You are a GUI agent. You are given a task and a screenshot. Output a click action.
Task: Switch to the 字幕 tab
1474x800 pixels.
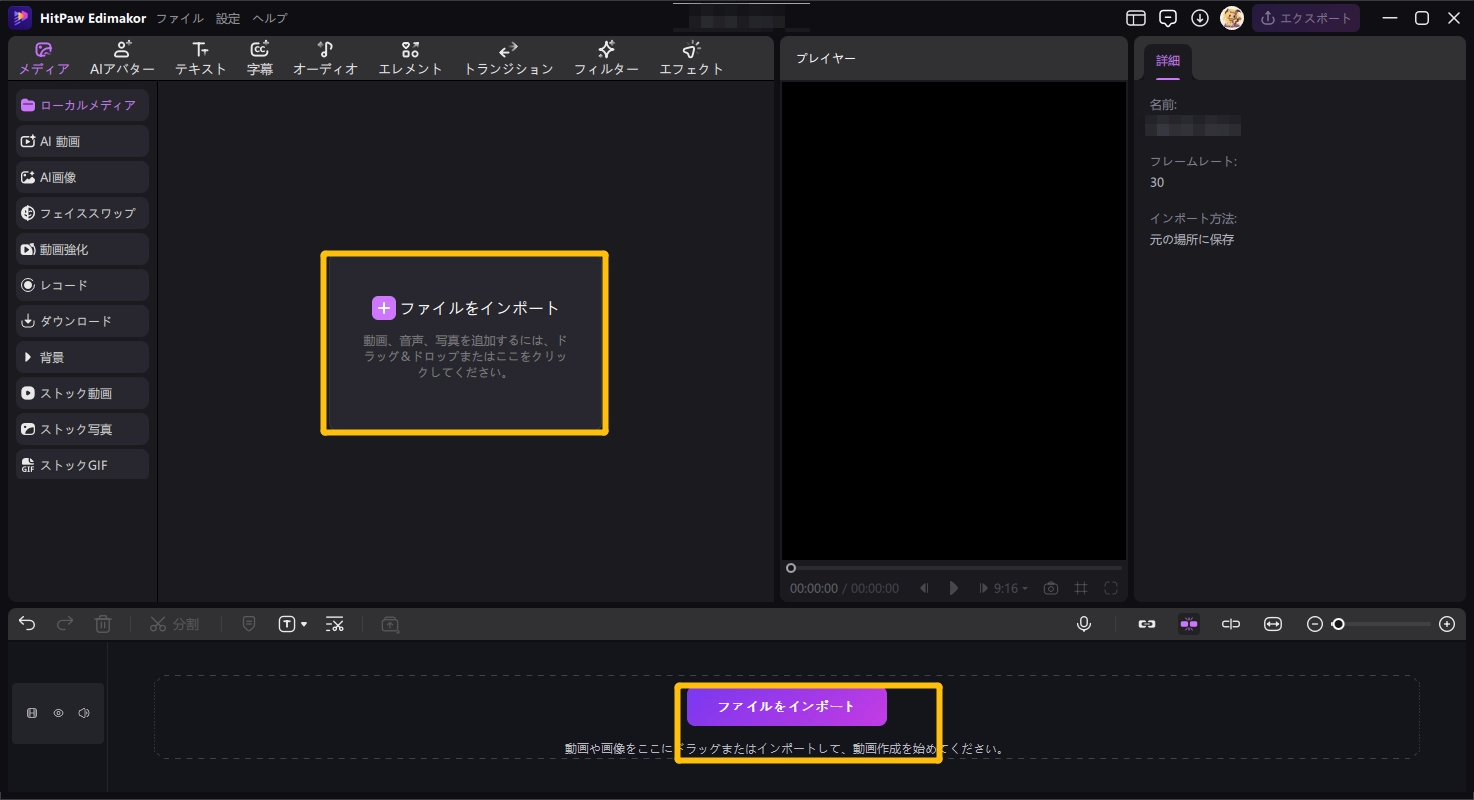pos(260,59)
